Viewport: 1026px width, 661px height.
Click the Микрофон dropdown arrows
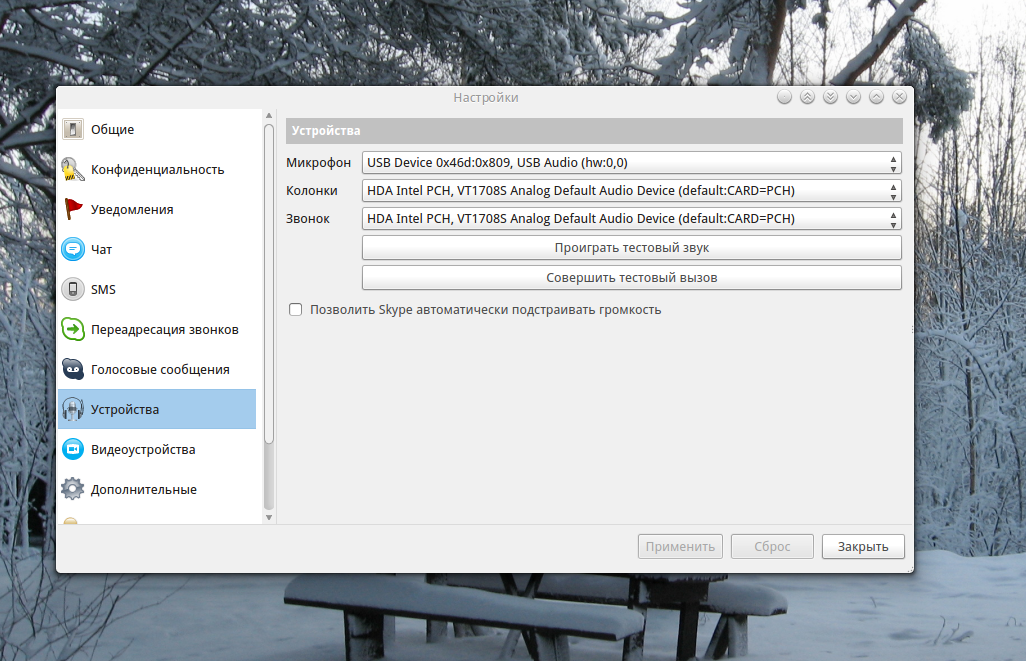tap(893, 163)
